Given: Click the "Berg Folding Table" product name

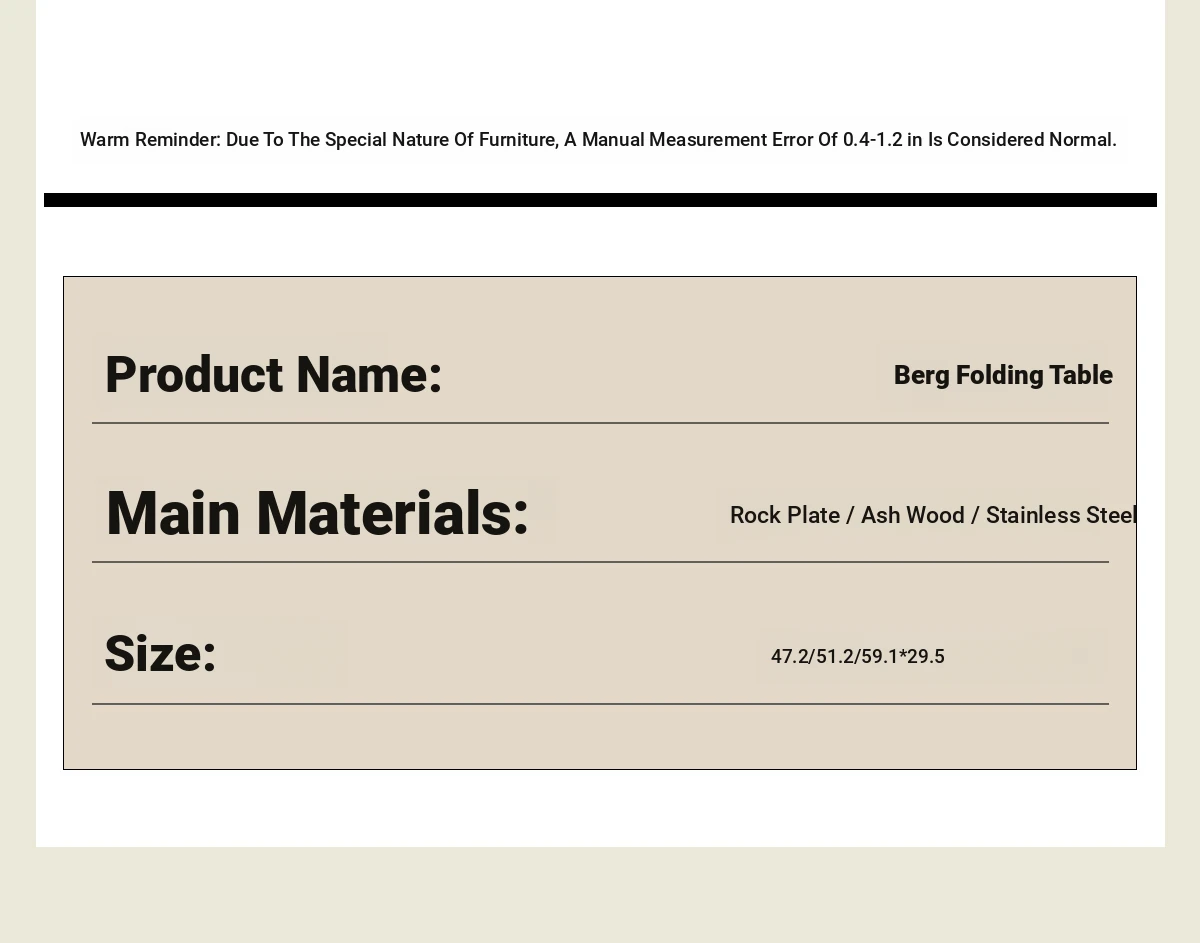Looking at the screenshot, I should (x=1003, y=375).
